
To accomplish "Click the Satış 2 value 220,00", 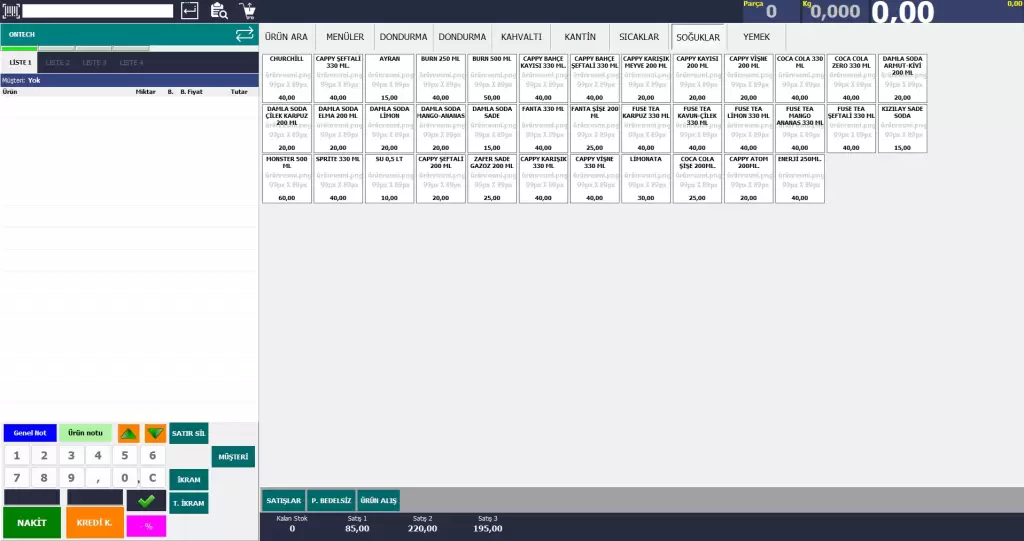I will (x=423, y=529).
